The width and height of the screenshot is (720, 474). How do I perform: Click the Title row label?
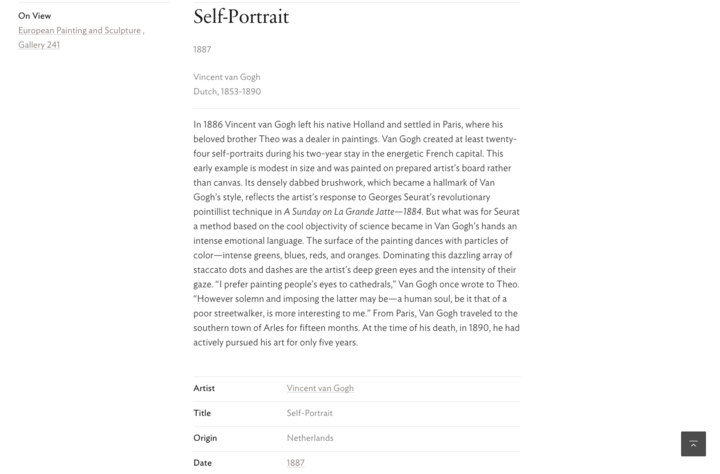click(x=202, y=413)
